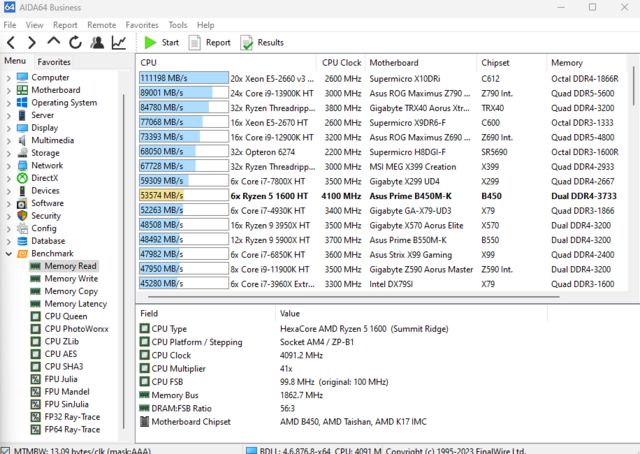Screen dimensions: 640x454
Task: Select the Motherboard icon in tree
Action: pyautogui.click(x=22, y=90)
